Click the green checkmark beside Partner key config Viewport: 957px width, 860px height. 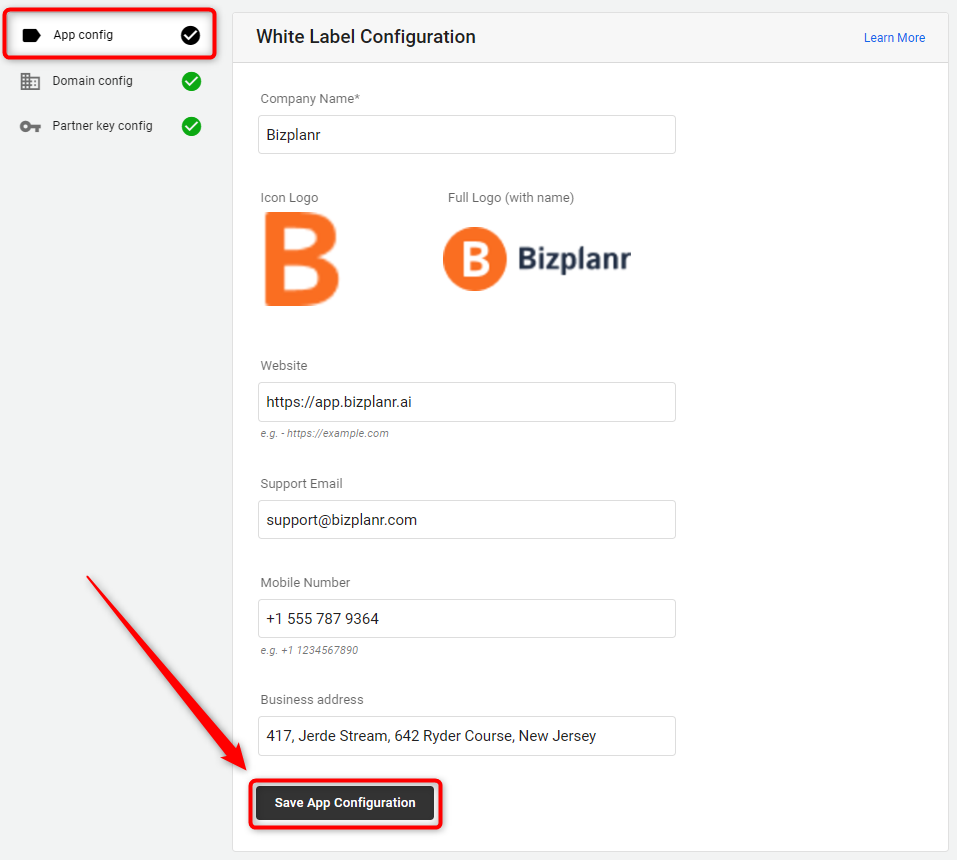tap(192, 126)
